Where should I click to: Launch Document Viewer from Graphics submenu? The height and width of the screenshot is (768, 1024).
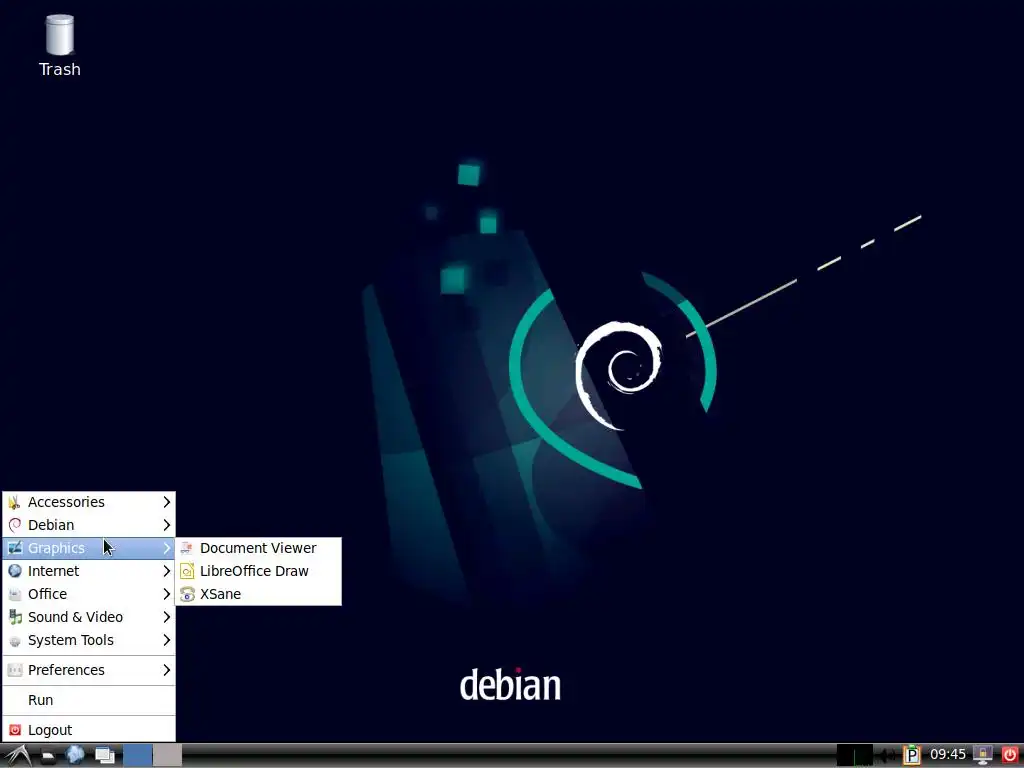coord(259,548)
